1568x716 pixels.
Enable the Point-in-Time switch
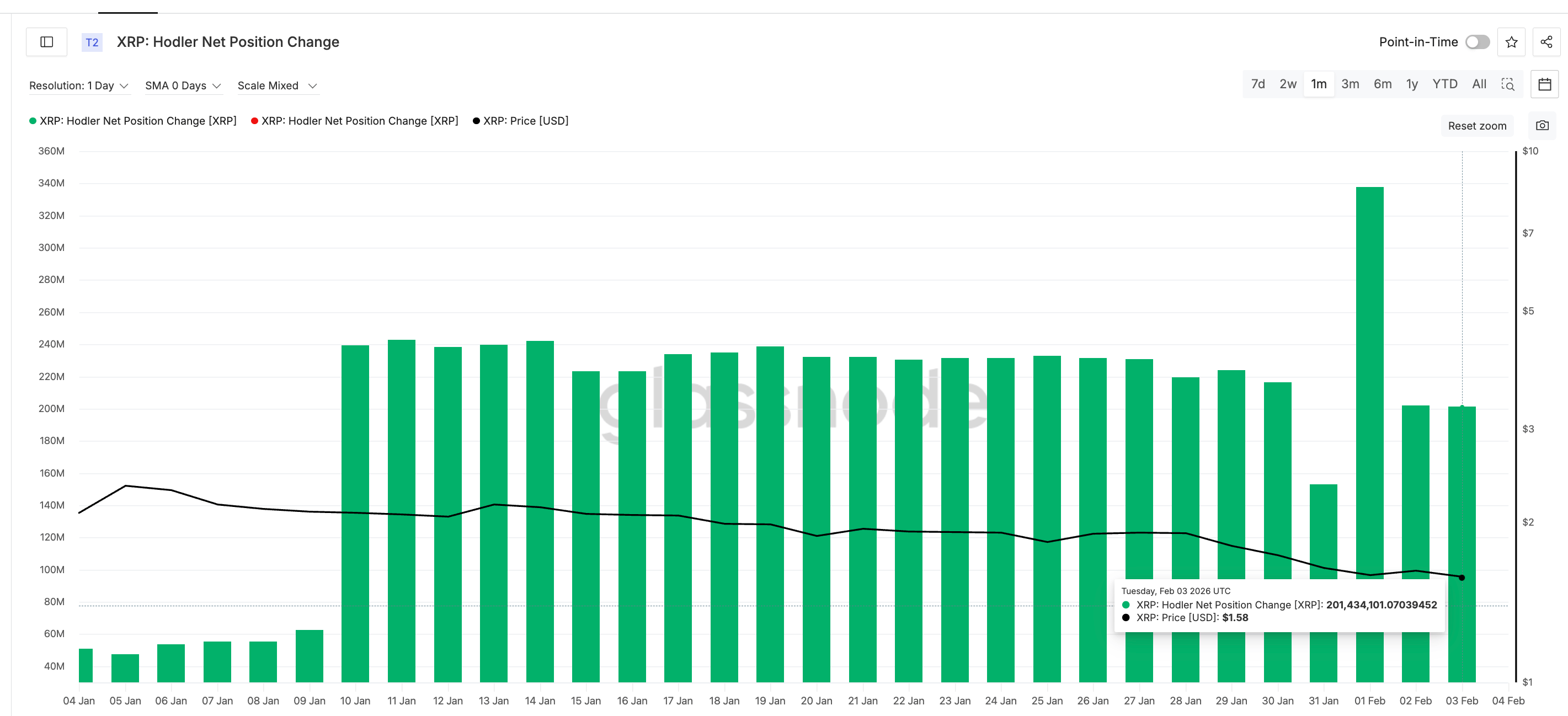coord(1477,42)
